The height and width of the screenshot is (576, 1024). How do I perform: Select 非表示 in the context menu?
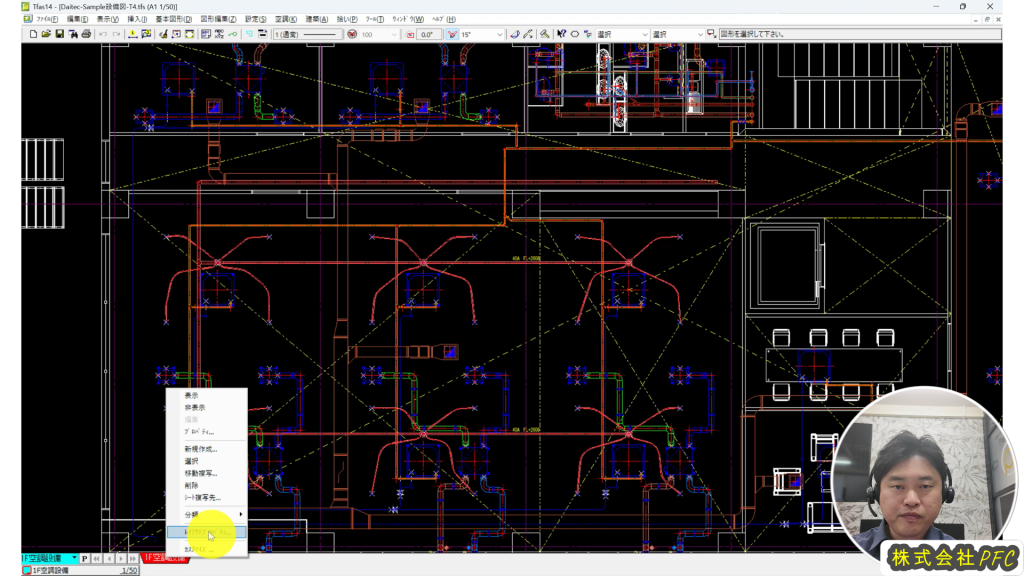click(x=195, y=408)
